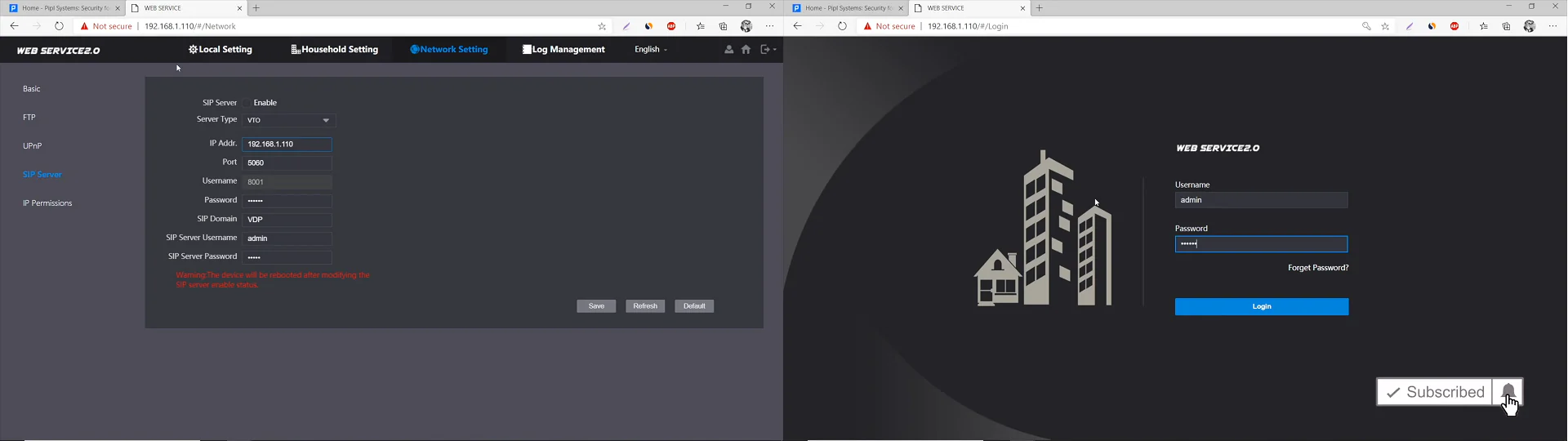The width and height of the screenshot is (1568, 441).
Task: Click the orange swirl extension in left browser
Action: coord(648,26)
